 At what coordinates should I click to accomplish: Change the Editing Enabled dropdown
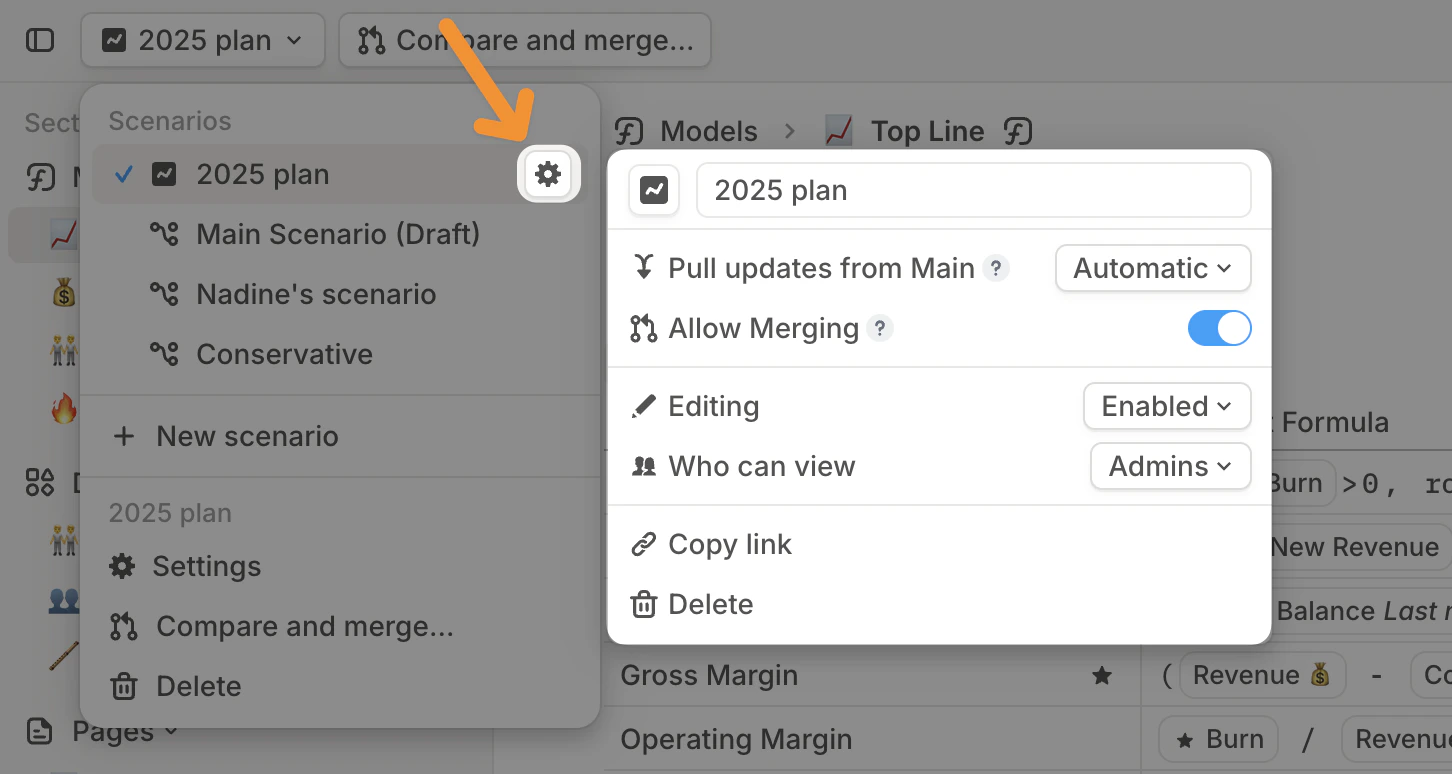point(1167,406)
